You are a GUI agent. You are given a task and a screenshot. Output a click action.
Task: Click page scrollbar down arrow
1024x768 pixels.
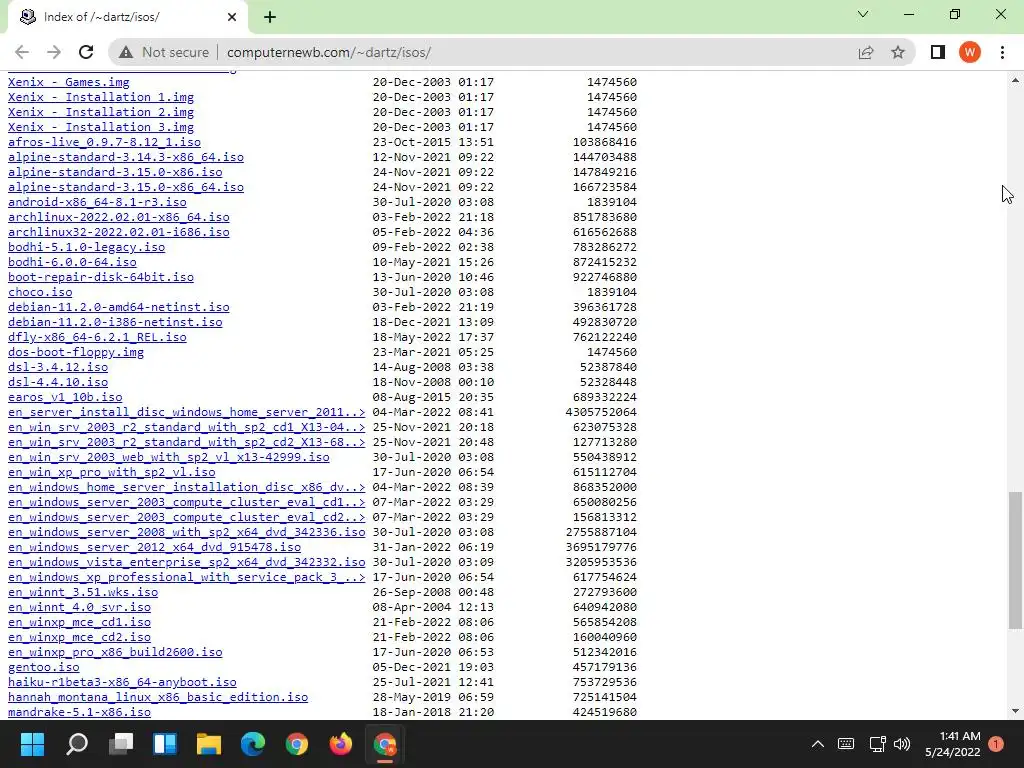tap(1015, 711)
